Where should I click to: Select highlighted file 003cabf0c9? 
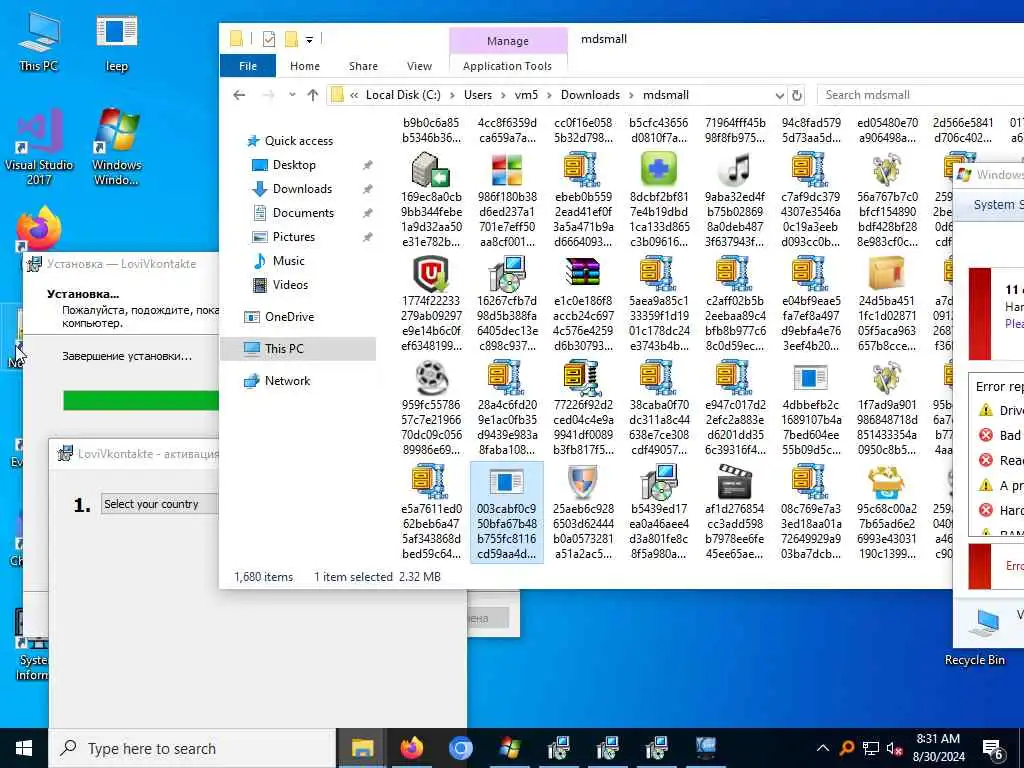(x=507, y=512)
